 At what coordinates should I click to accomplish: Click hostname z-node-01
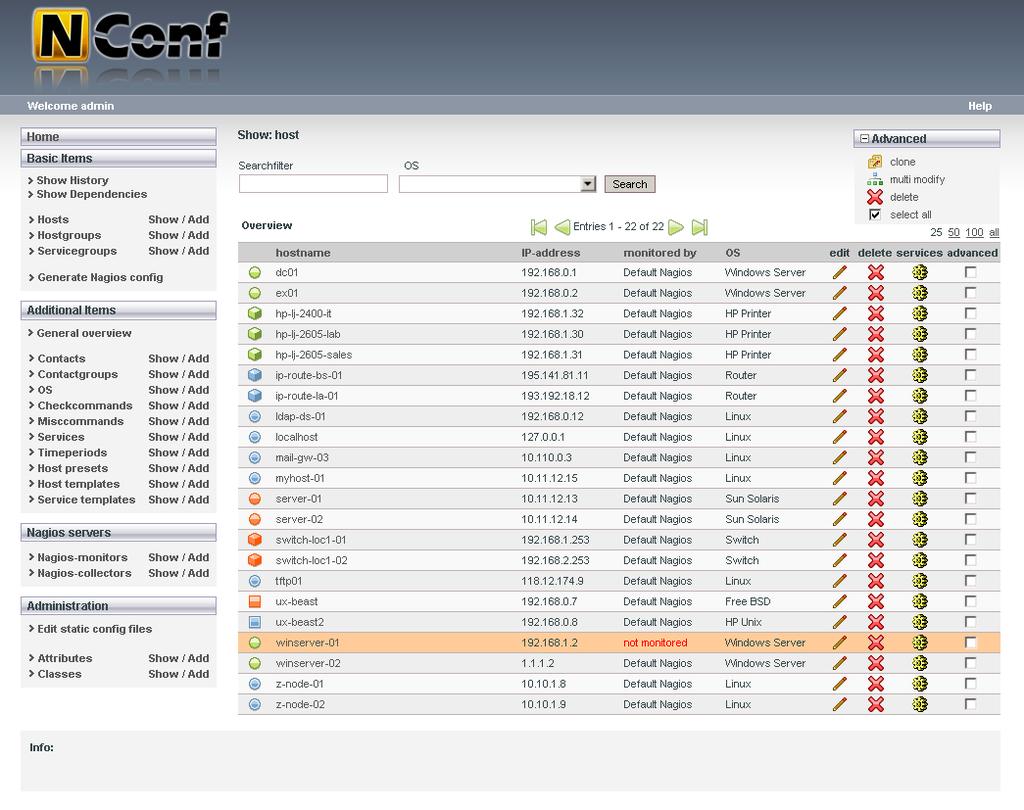click(299, 684)
